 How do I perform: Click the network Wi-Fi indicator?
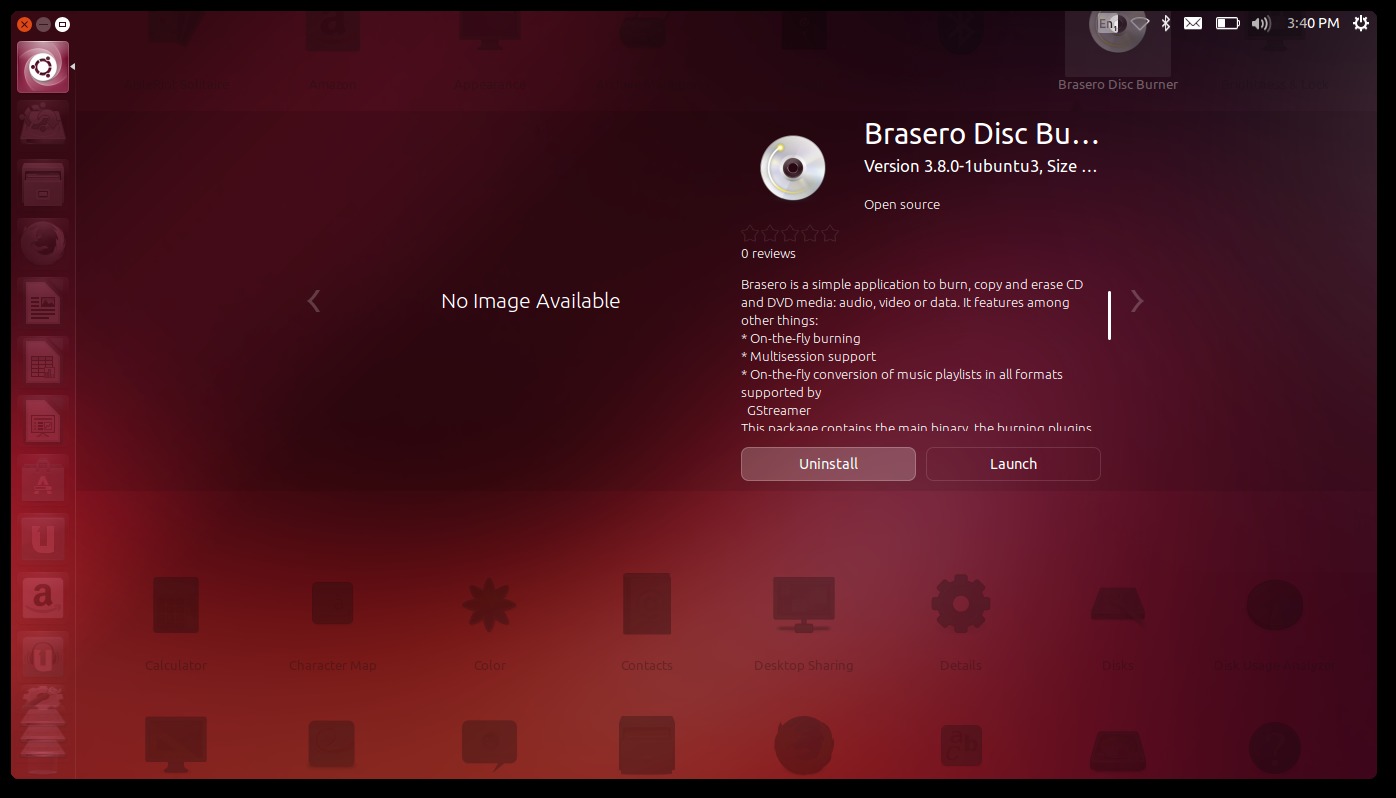(x=1140, y=22)
